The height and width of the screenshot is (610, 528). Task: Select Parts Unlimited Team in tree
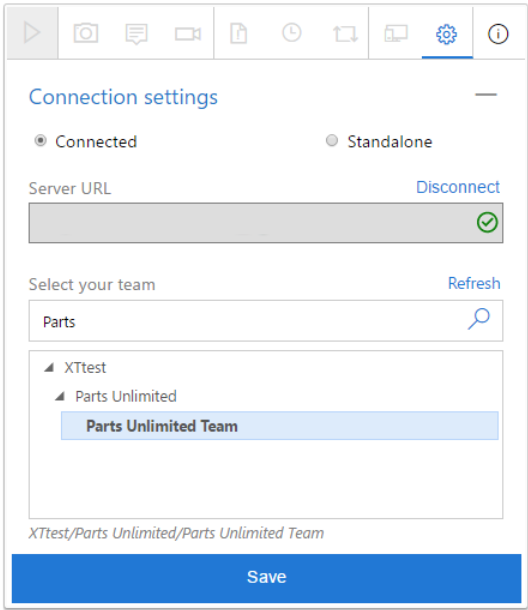click(279, 426)
